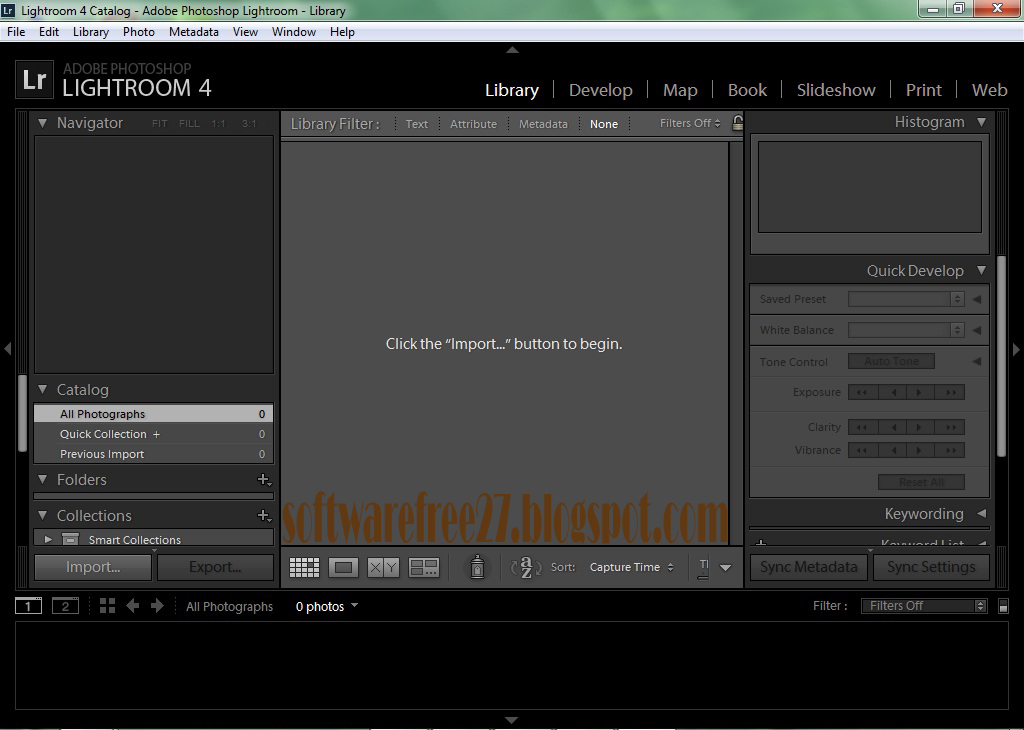The height and width of the screenshot is (730, 1024).
Task: Collapse the Collections panel
Action: click(42, 515)
